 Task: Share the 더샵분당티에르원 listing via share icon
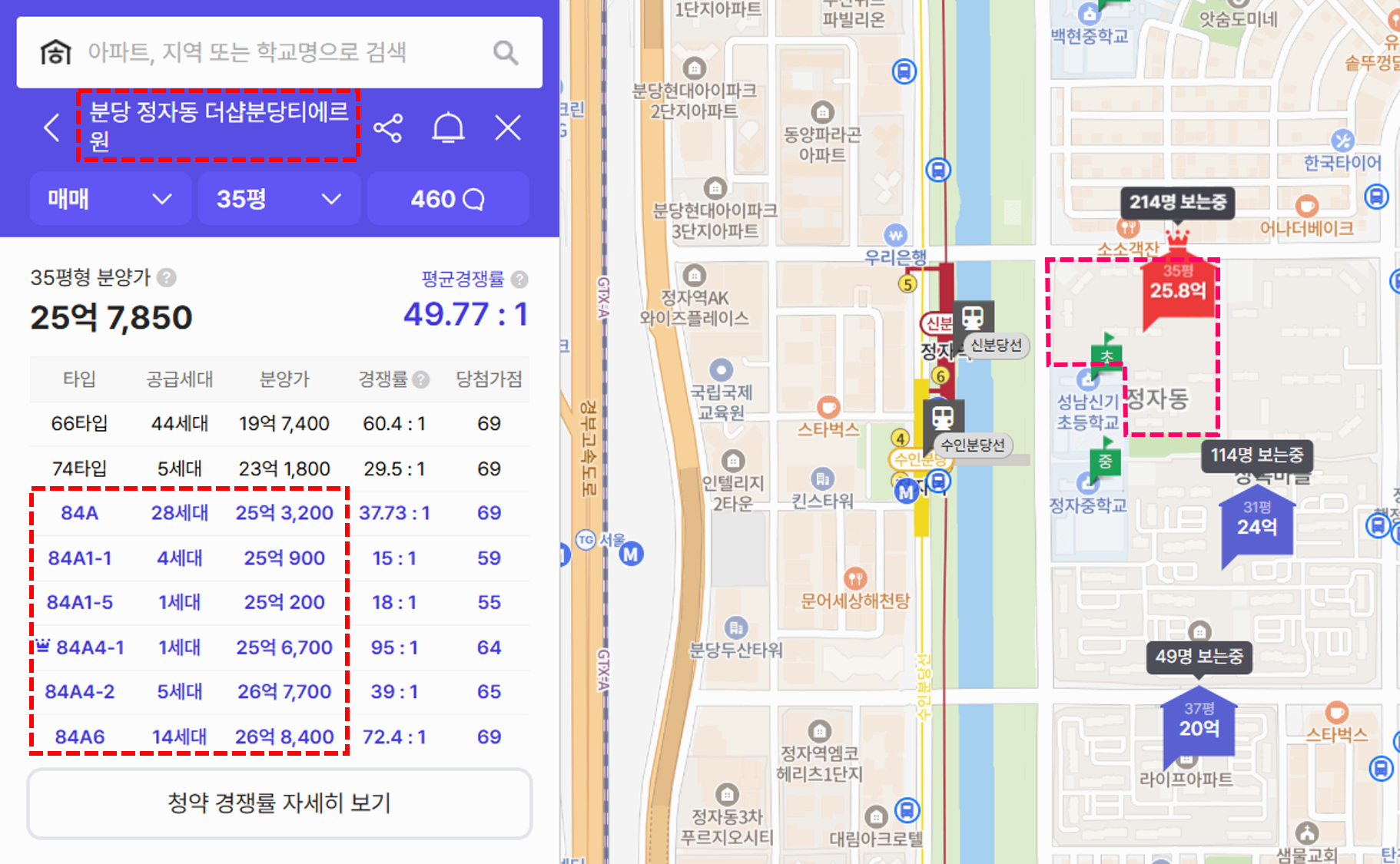click(x=389, y=127)
